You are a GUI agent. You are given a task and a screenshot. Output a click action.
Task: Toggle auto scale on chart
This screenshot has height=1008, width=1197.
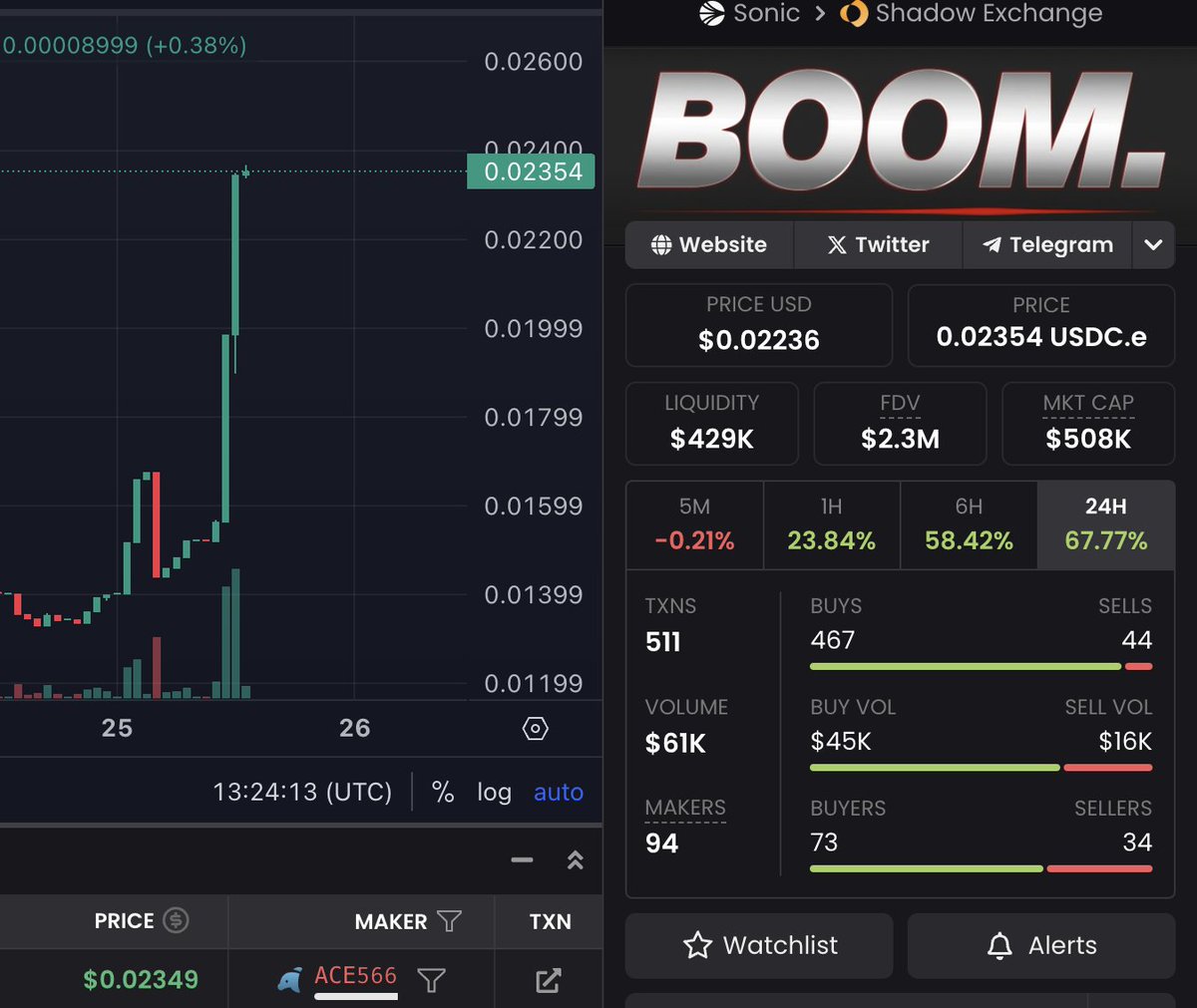click(x=559, y=793)
